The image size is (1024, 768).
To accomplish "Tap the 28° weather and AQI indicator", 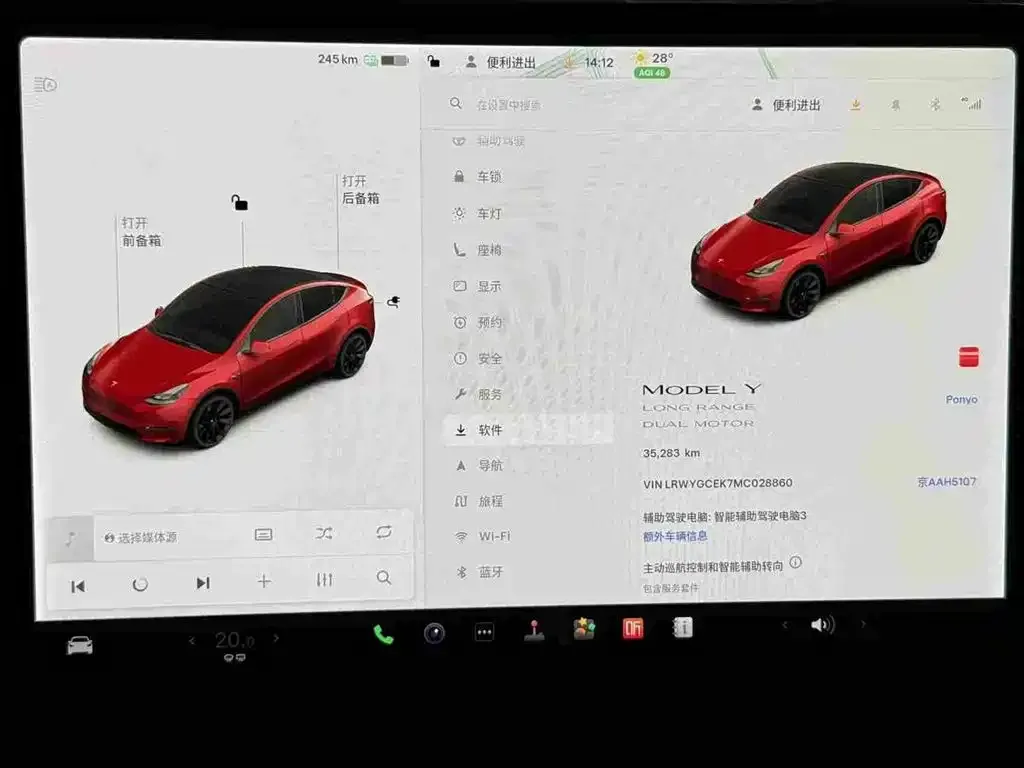I will [653, 64].
